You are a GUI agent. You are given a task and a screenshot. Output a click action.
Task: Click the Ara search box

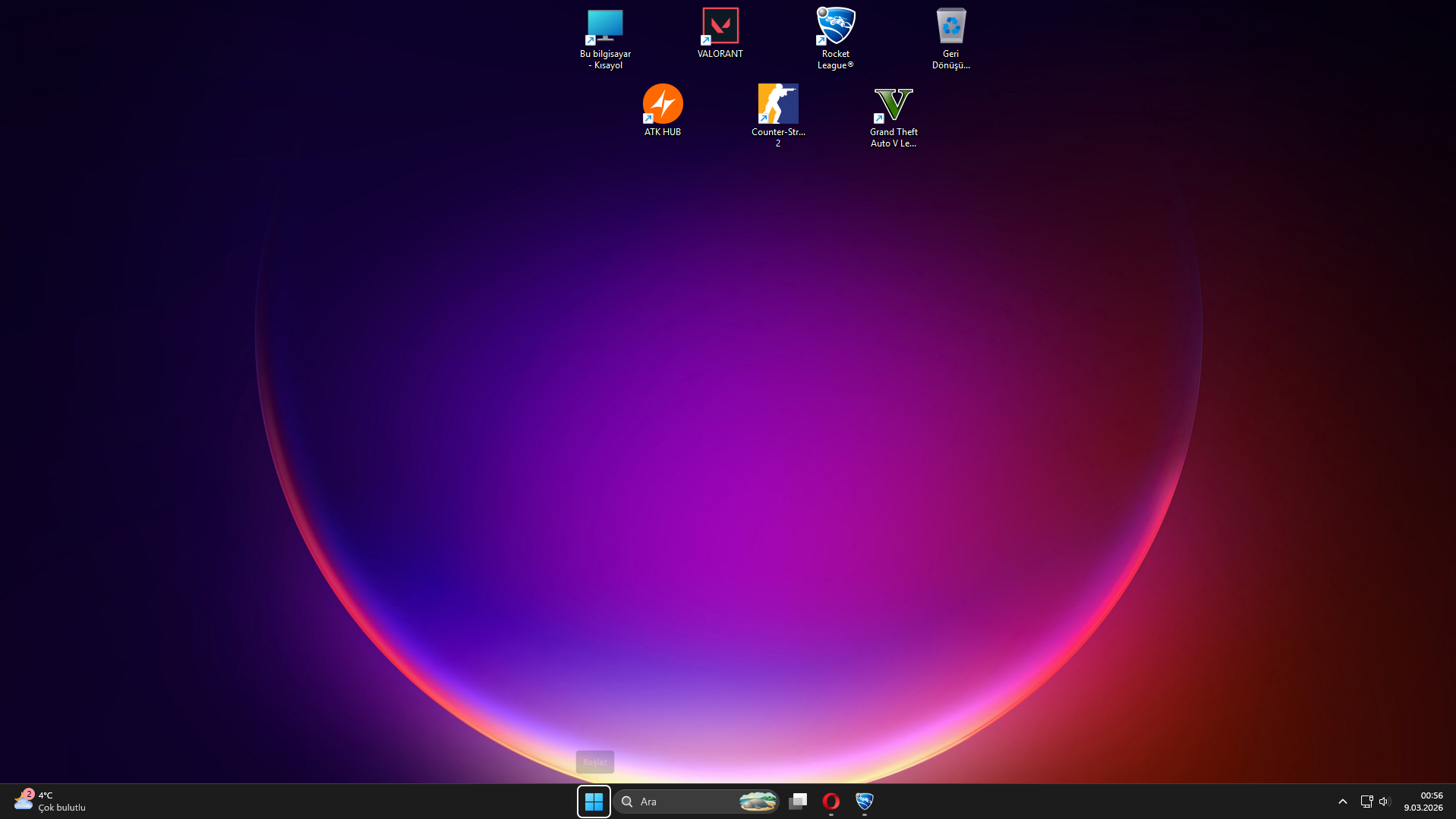coord(696,802)
